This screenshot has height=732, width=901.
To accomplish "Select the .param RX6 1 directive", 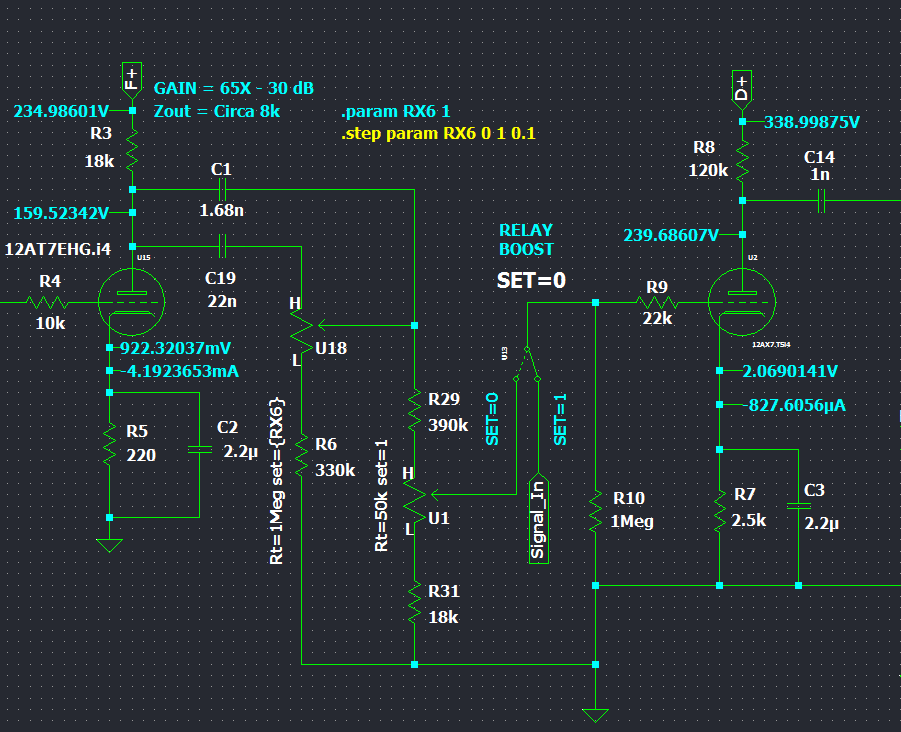I will [396, 111].
